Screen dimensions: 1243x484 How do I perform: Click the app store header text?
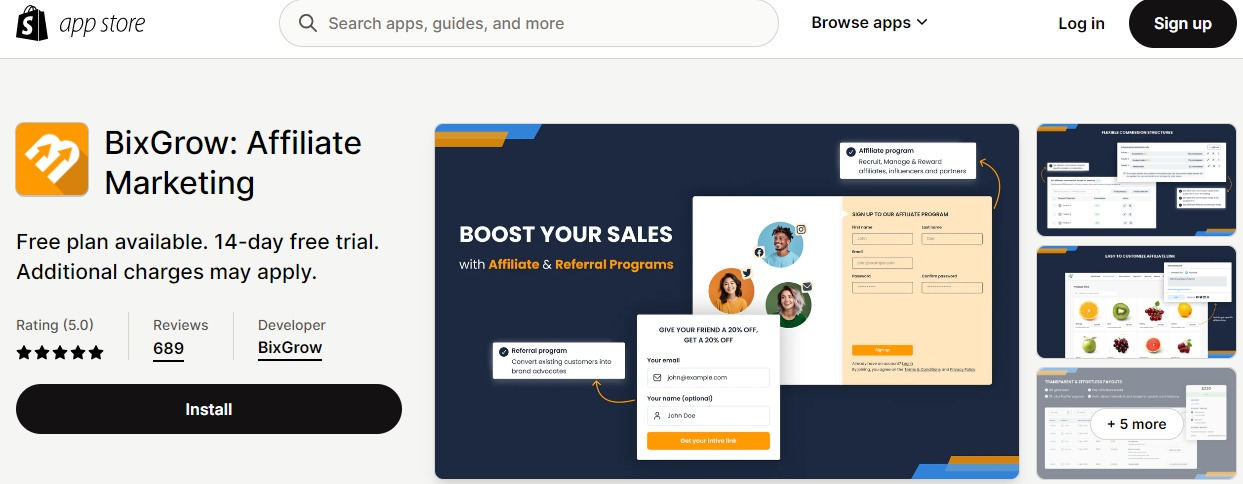[x=102, y=23]
